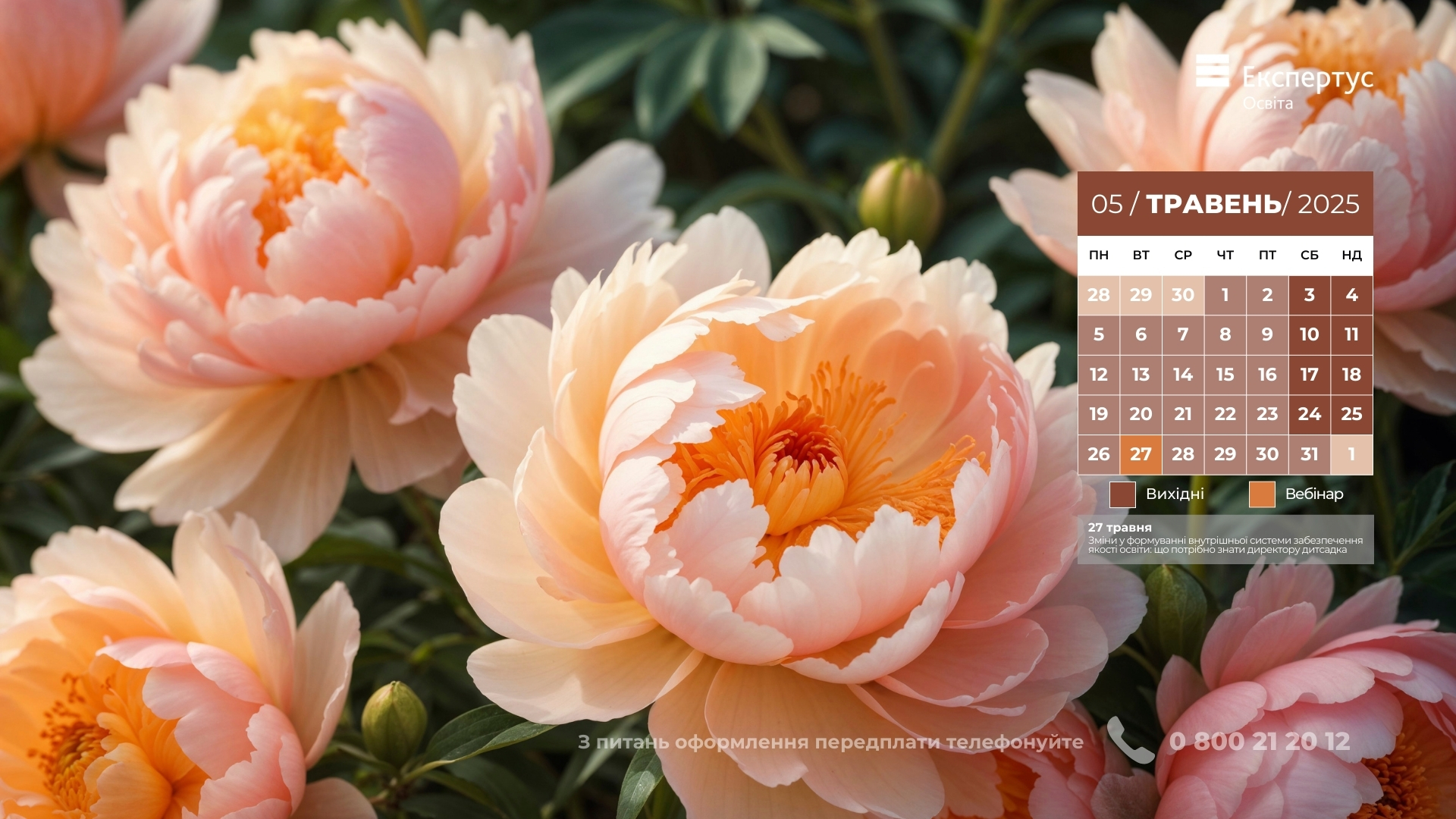1456x819 pixels.
Task: Click the ТРАВЕНЬ month title in calendar header
Action: pos(1213,204)
